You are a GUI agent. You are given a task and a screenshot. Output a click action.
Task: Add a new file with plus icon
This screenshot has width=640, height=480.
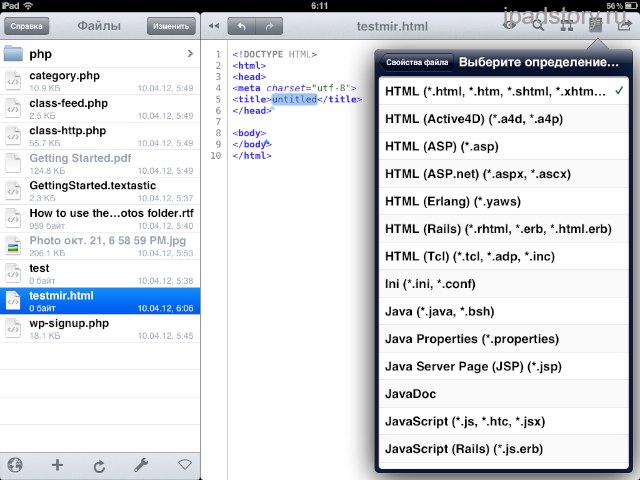click(x=57, y=465)
